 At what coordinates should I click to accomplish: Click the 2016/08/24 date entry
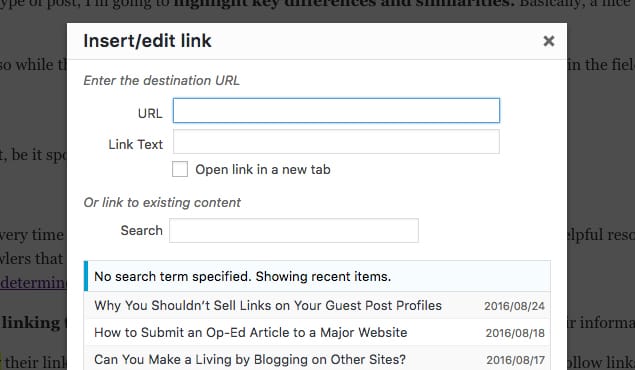(514, 306)
